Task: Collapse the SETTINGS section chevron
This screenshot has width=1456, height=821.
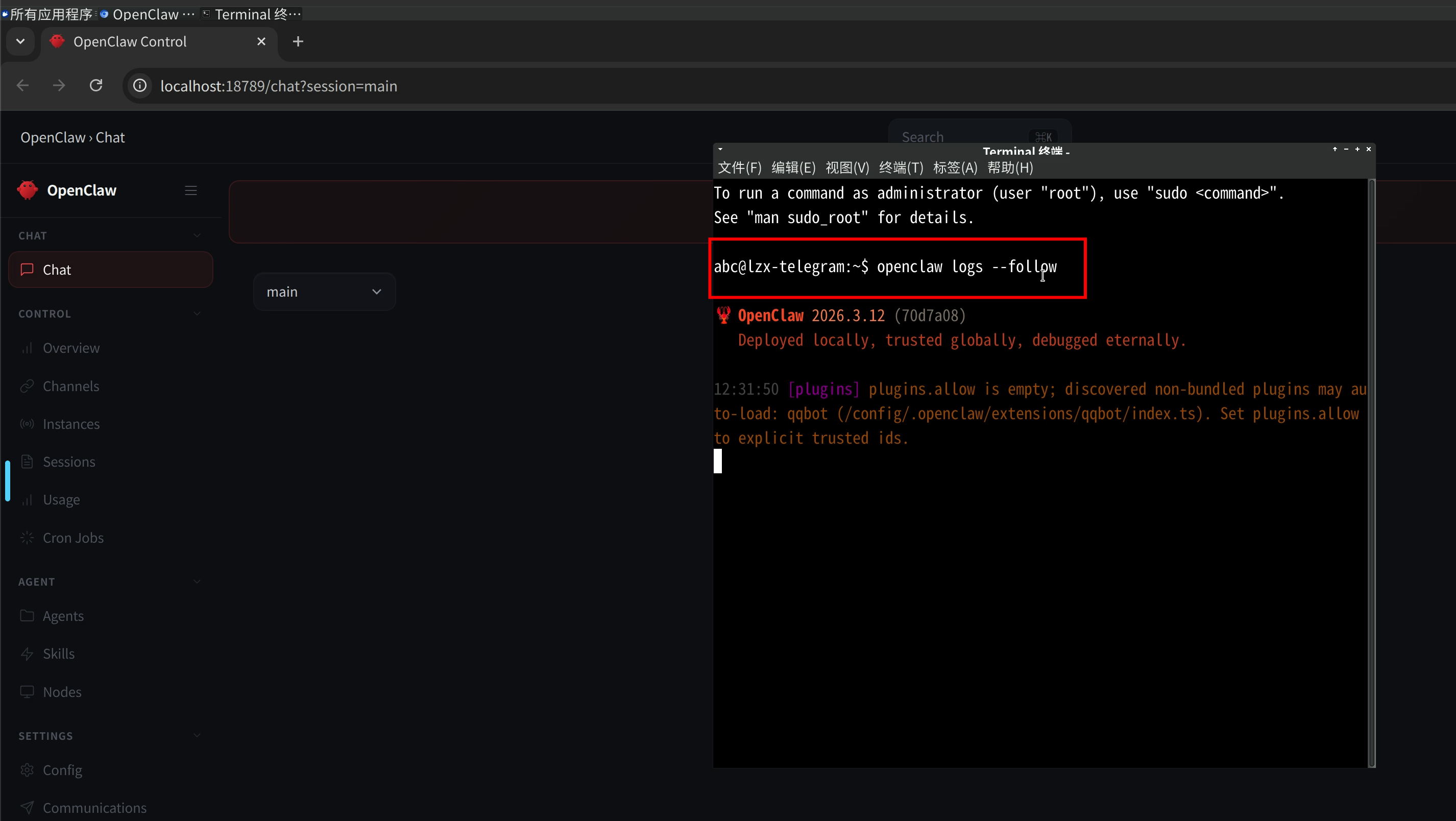Action: (x=197, y=736)
